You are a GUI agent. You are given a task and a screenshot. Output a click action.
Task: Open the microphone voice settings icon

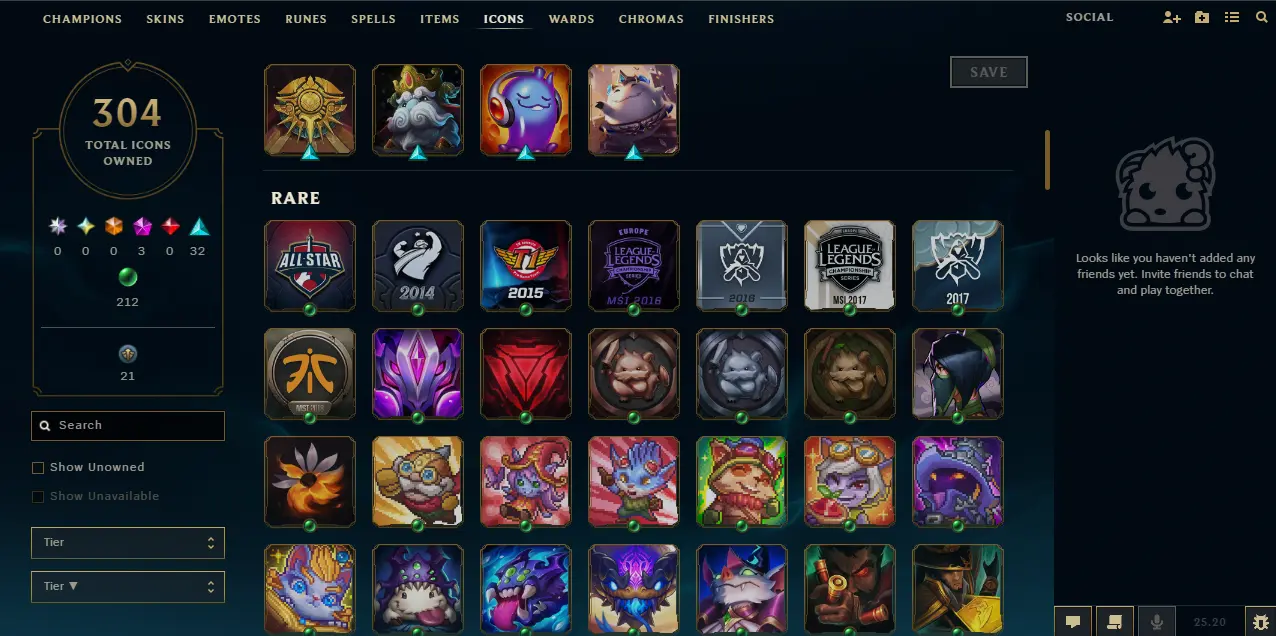[x=1157, y=622]
